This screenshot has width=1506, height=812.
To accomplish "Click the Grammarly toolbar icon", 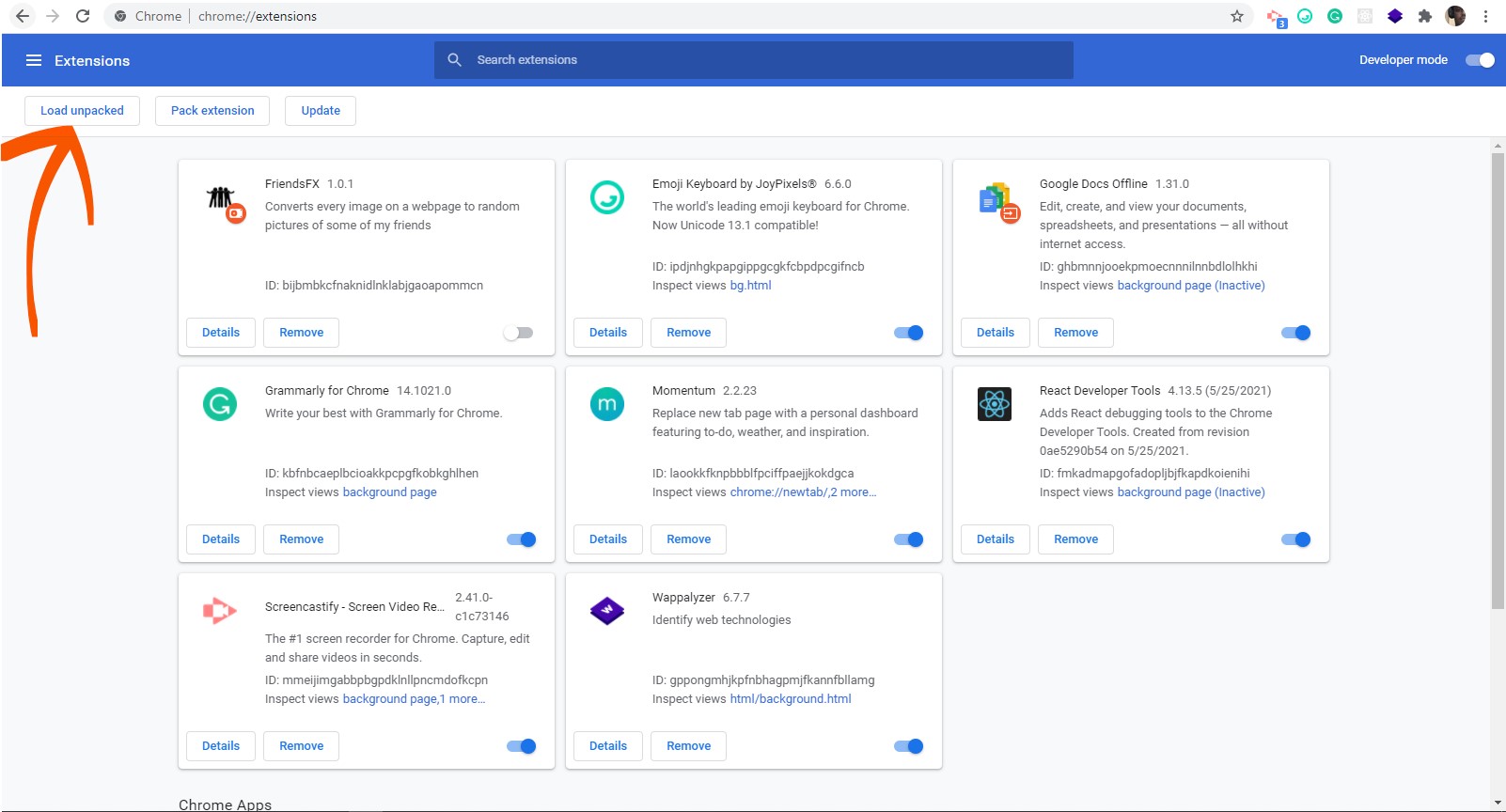I will coord(1335,16).
